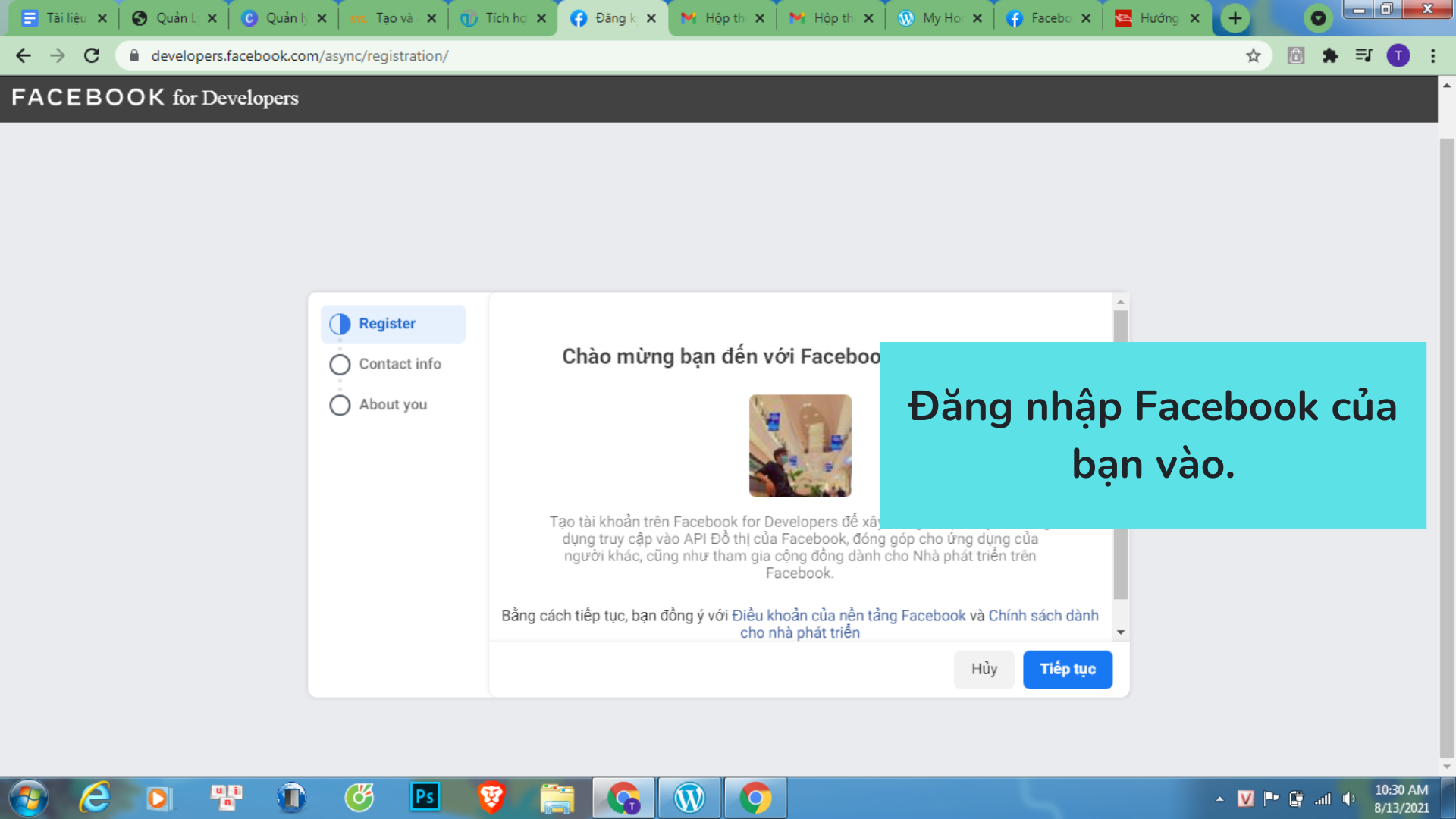Open the Brave browser taskbar icon
This screenshot has width=1456, height=819.
[x=491, y=798]
